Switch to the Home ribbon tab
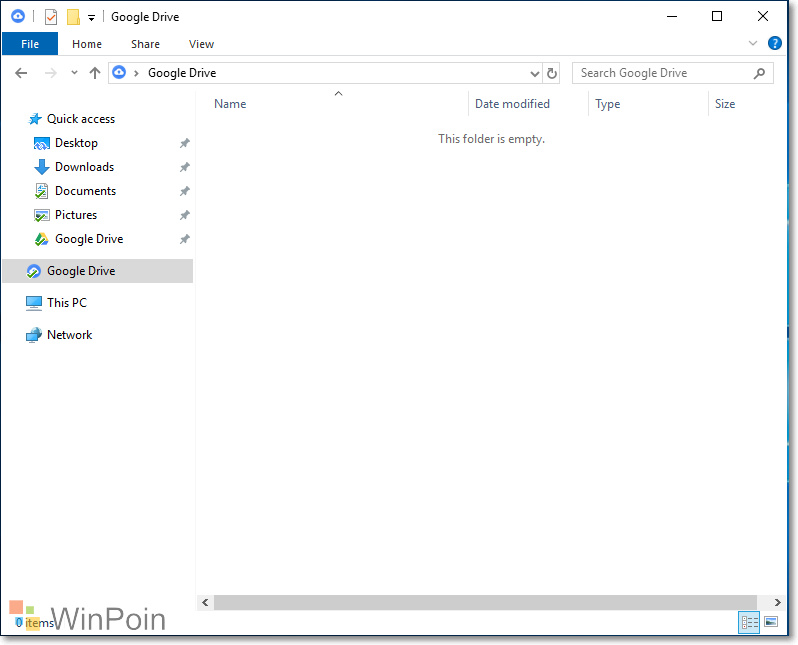This screenshot has height=645, width=798. (x=87, y=44)
